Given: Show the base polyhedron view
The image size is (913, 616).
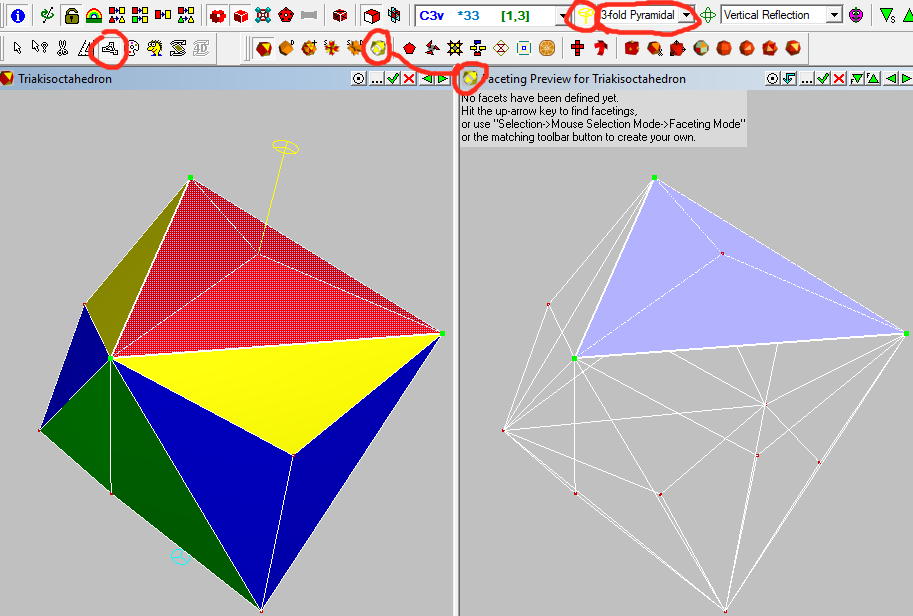Looking at the screenshot, I should (263, 48).
